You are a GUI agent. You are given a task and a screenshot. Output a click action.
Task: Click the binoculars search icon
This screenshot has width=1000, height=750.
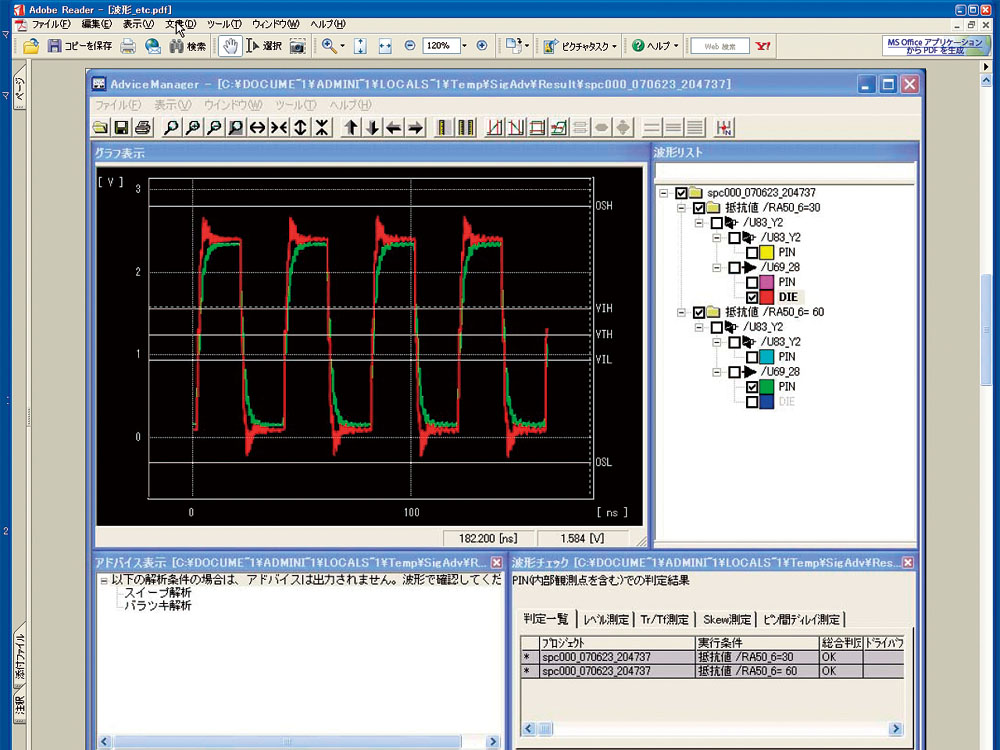(x=177, y=46)
